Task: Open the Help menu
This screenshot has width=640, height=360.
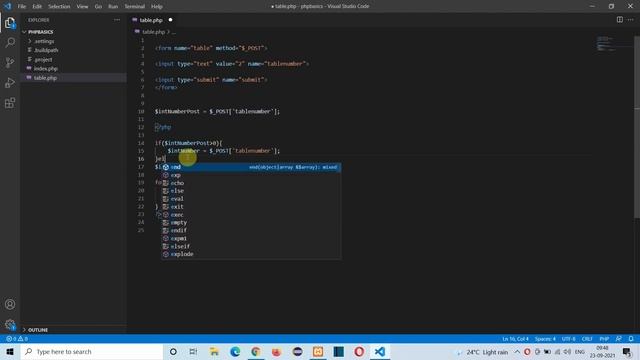Action: point(157,7)
